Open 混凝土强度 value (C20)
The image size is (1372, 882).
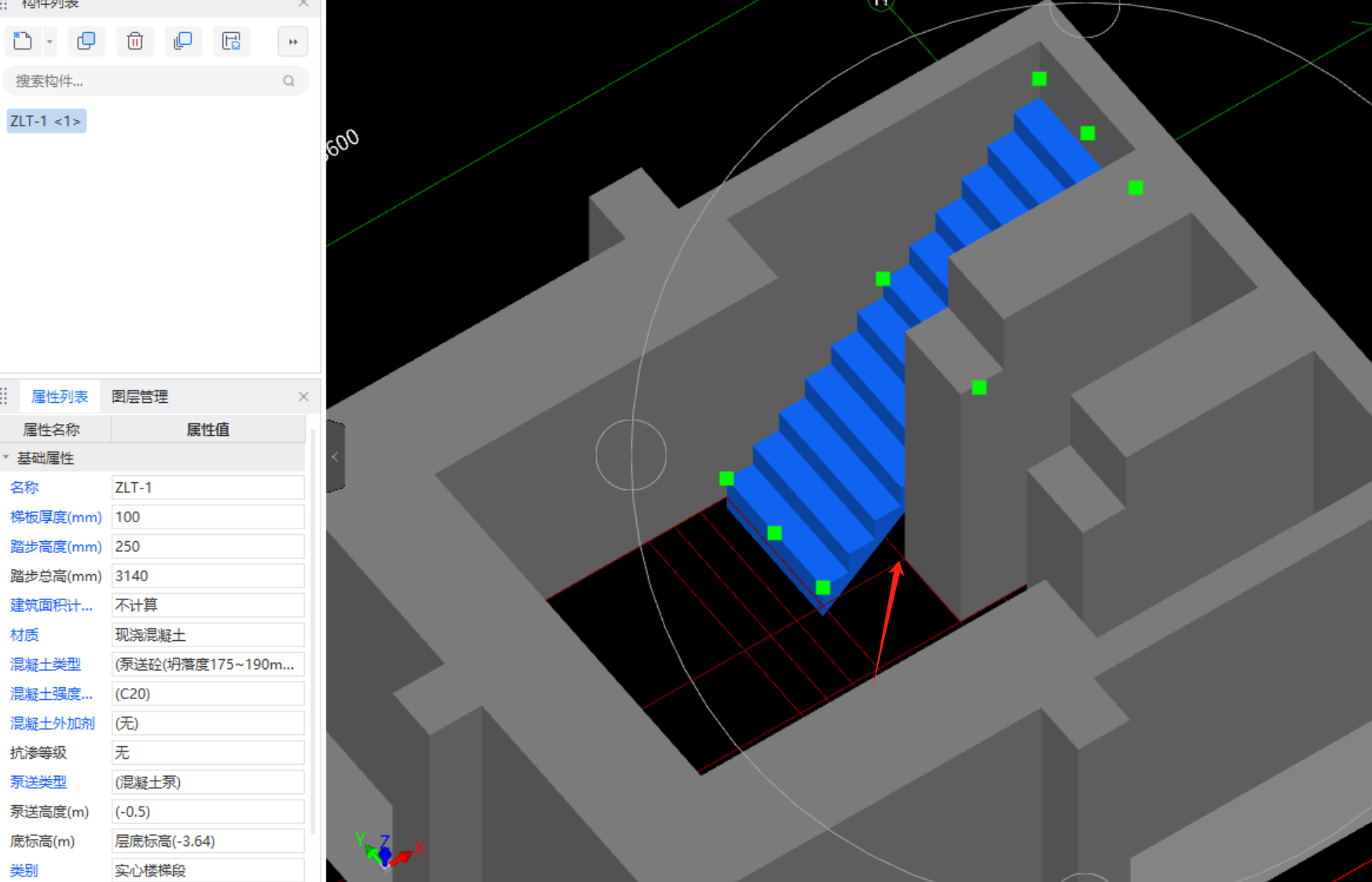point(208,694)
